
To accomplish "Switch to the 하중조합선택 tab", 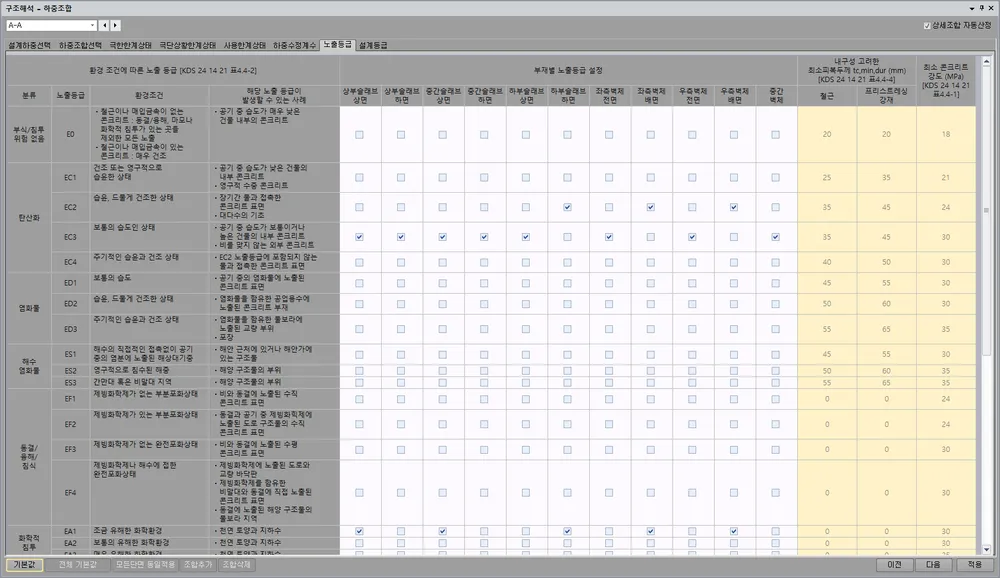I will coord(80,45).
